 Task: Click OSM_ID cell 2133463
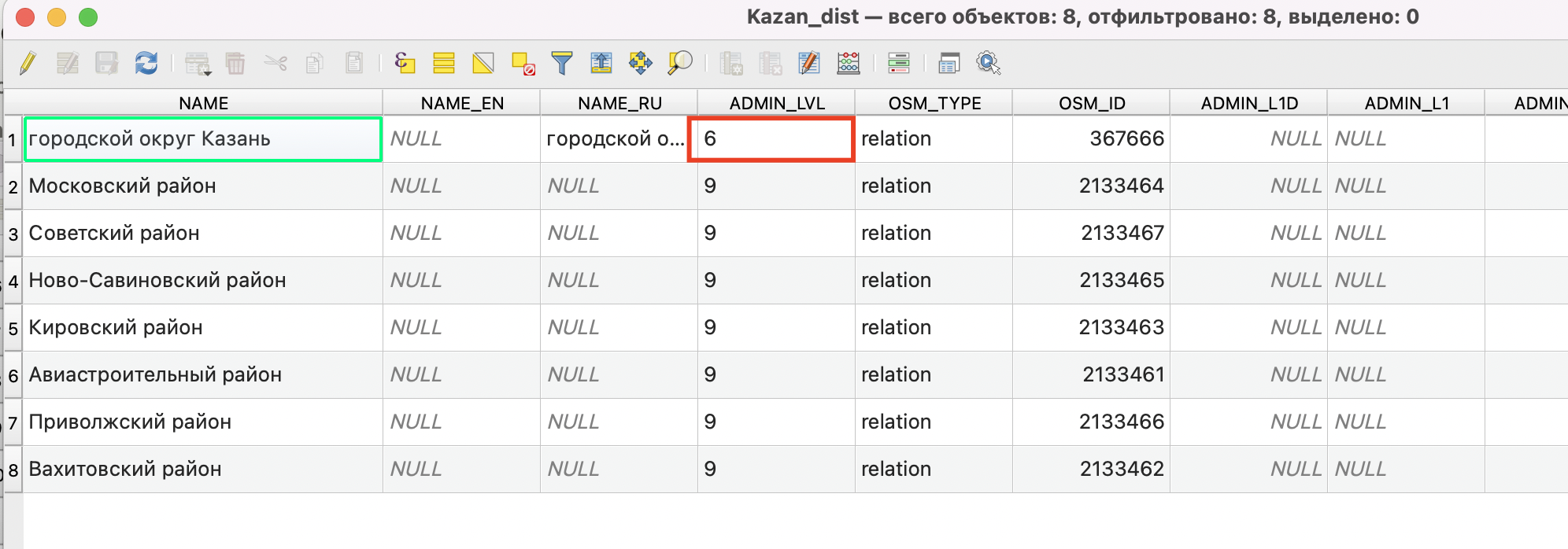coord(1091,328)
